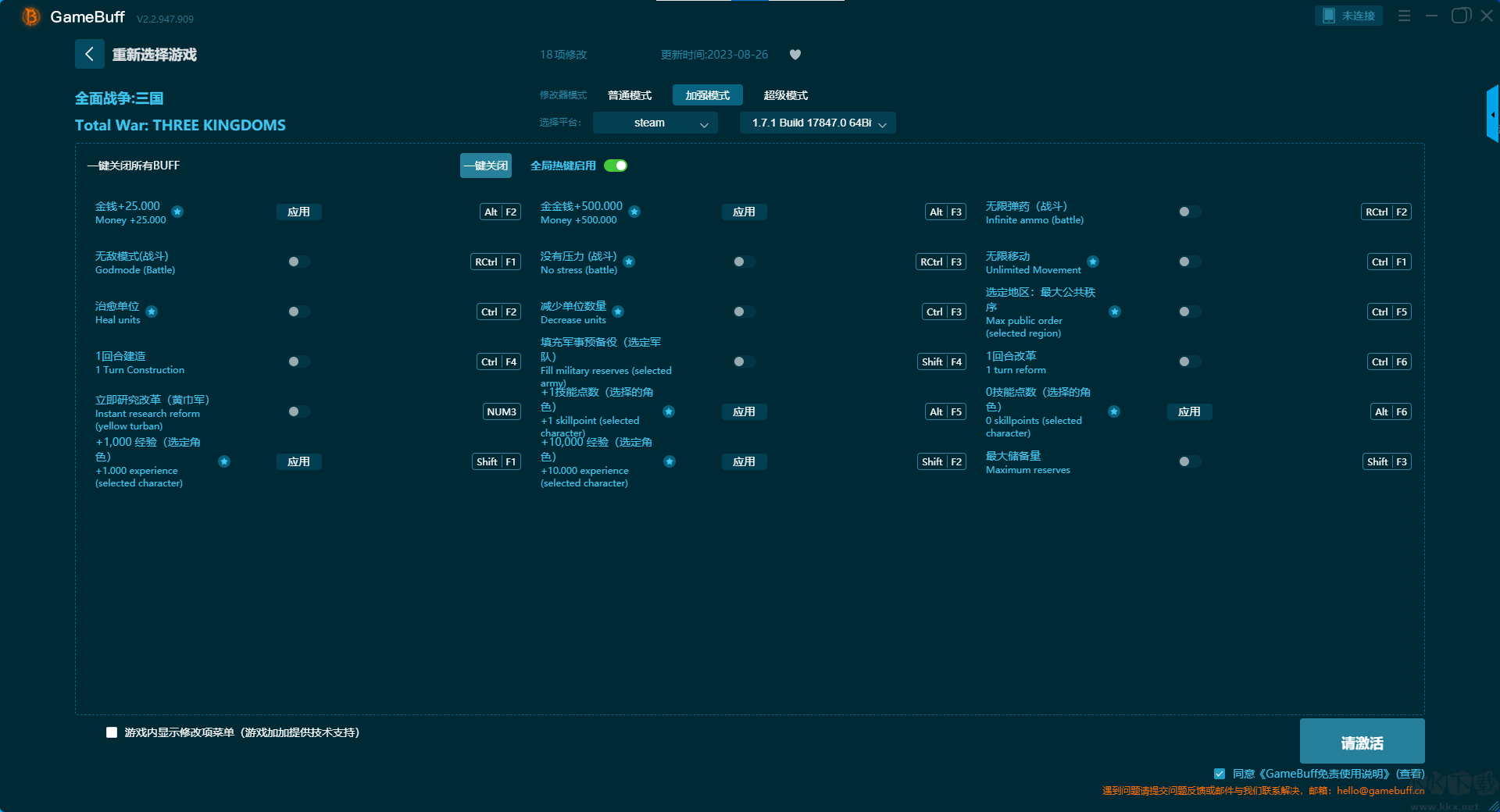Viewport: 1500px width, 812px height.
Task: Click the Alt F3 hotkey box
Action: point(945,212)
